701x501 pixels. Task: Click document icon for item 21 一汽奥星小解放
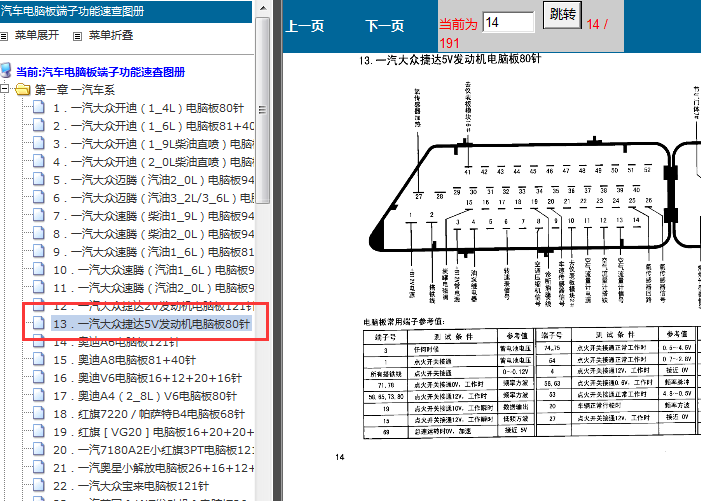tap(39, 467)
